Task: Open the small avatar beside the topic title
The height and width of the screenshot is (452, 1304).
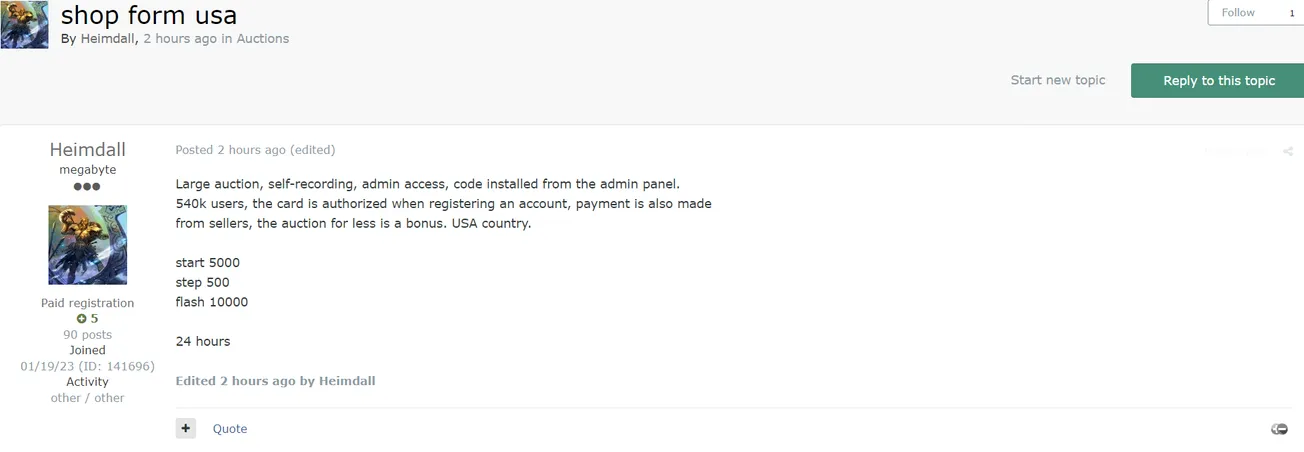Action: click(25, 24)
